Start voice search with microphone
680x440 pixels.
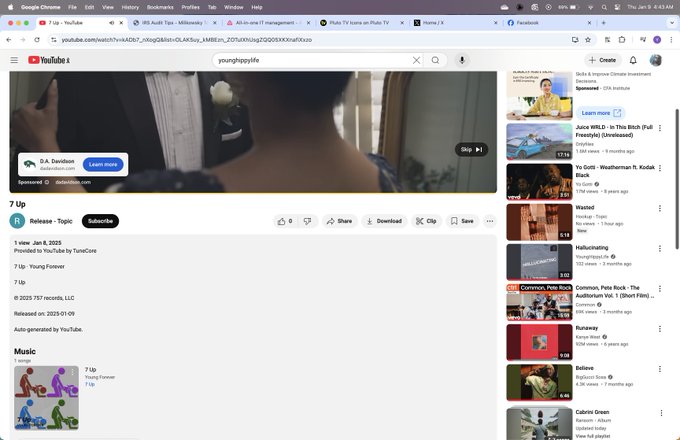462,60
